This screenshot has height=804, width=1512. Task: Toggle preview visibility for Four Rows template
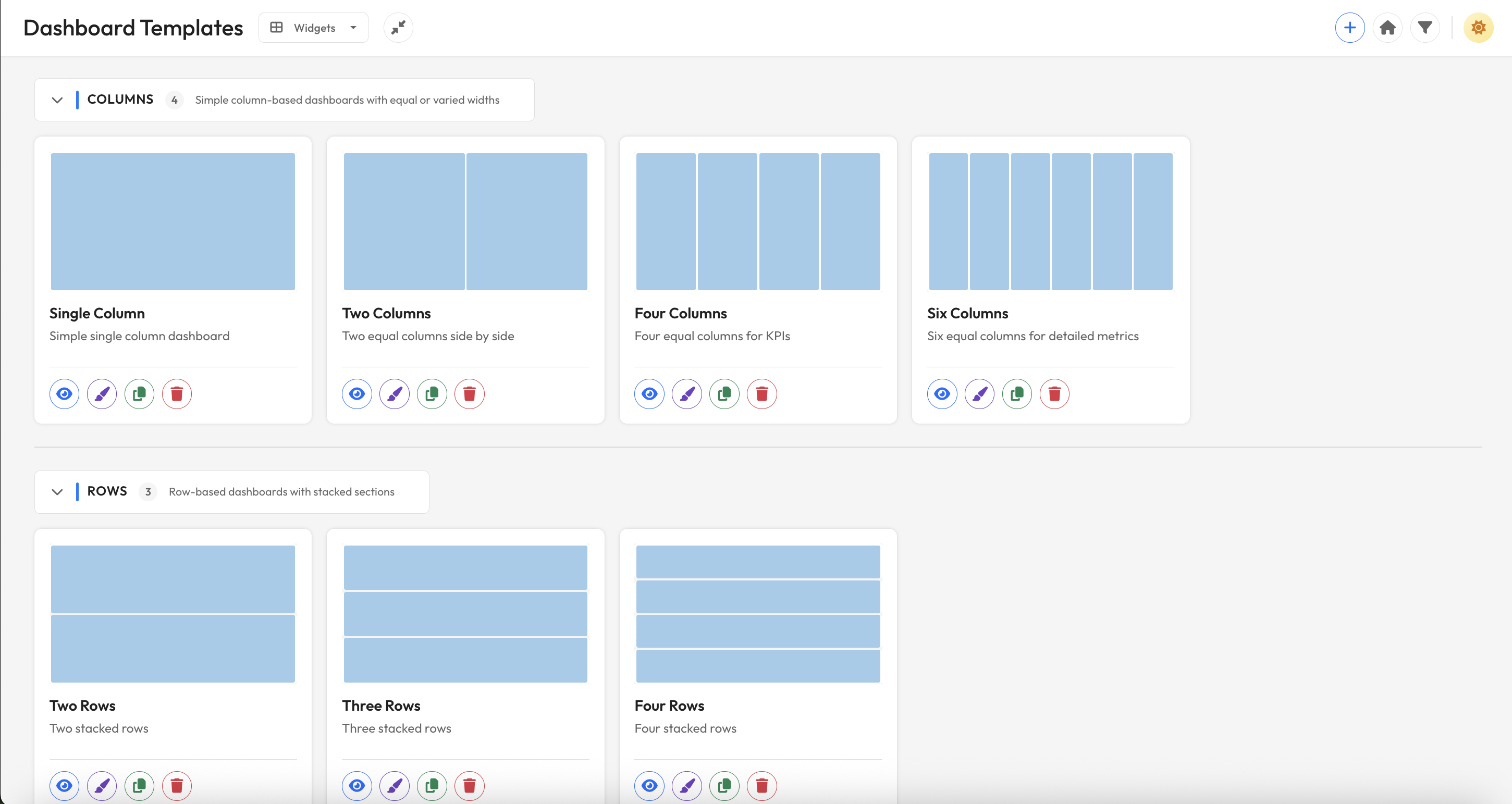(x=648, y=786)
